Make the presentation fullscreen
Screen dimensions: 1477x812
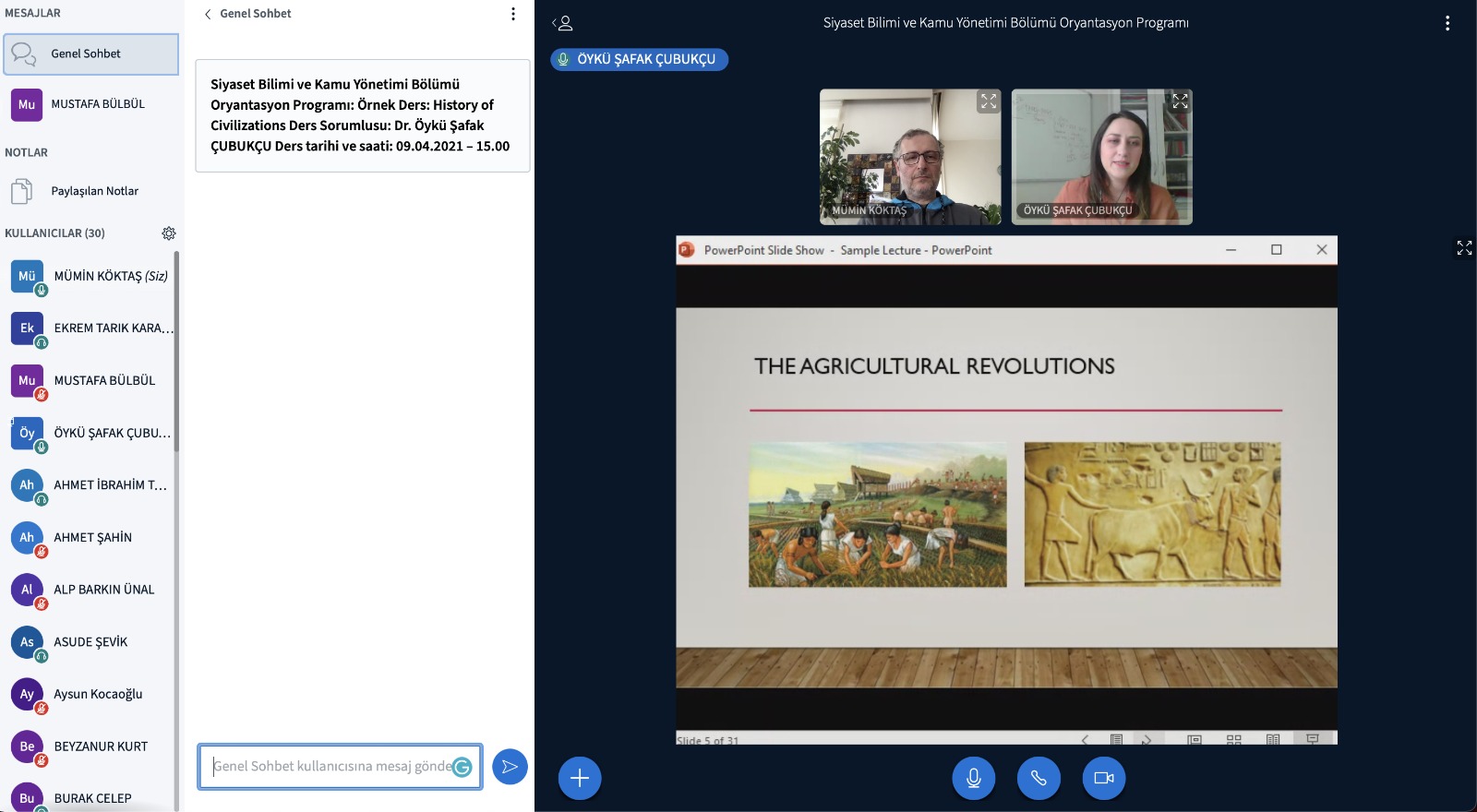(1464, 247)
